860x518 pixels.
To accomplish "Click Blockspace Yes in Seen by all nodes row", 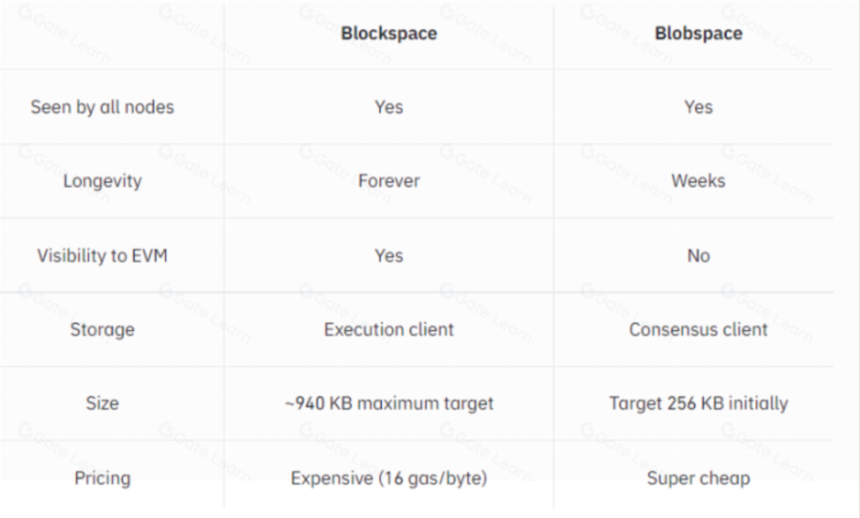I will click(x=389, y=107).
